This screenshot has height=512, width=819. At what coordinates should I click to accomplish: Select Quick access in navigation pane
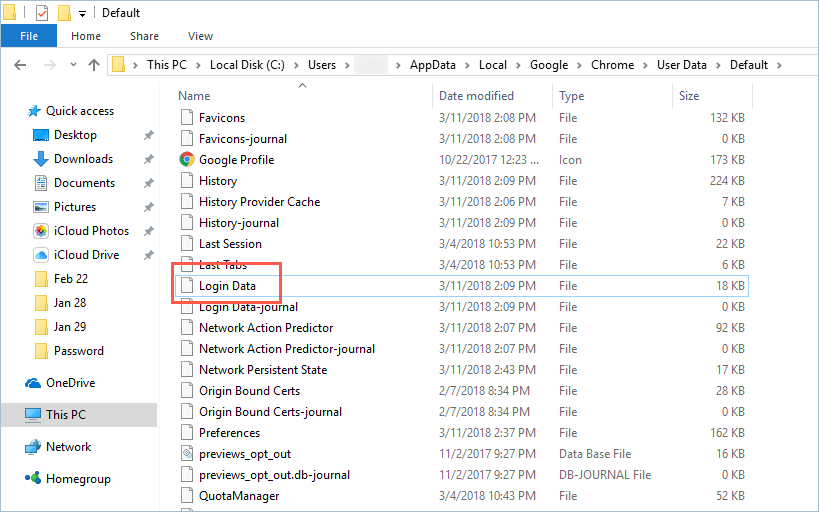coord(79,111)
